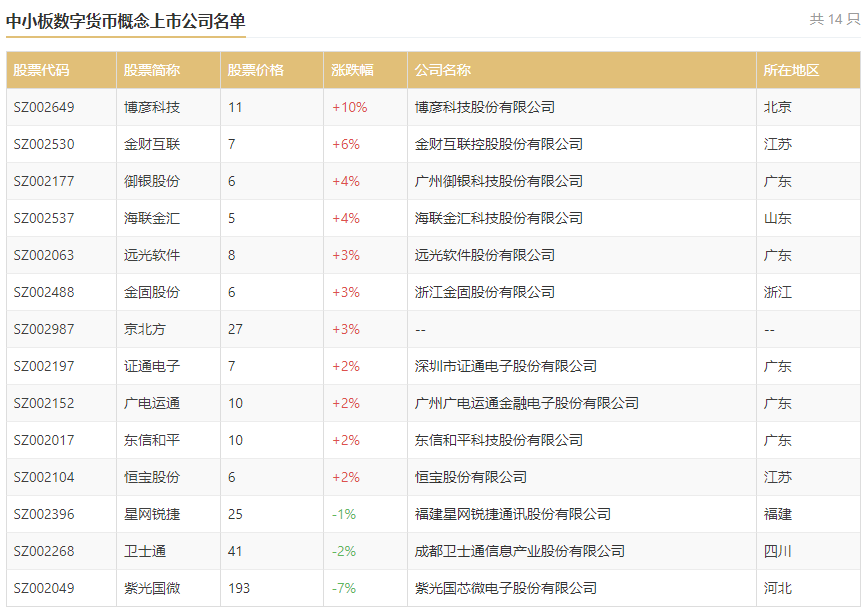This screenshot has width=863, height=614.
Task: Select stock code SZ002063
Action: click(44, 255)
